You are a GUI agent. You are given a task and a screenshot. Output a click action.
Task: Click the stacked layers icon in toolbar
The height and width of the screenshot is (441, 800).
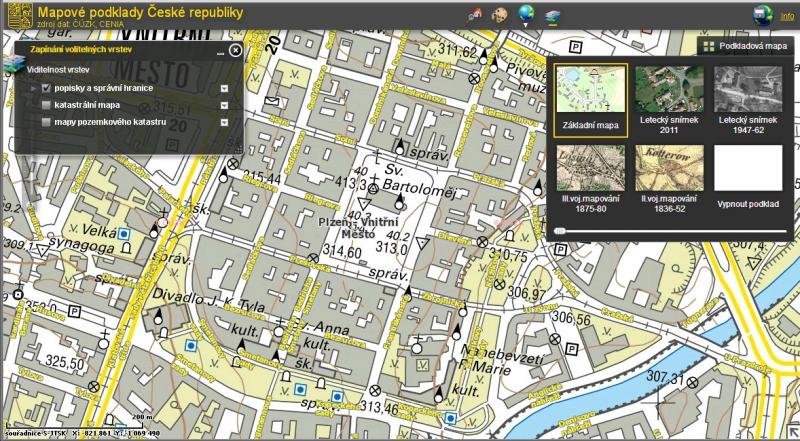tap(549, 14)
